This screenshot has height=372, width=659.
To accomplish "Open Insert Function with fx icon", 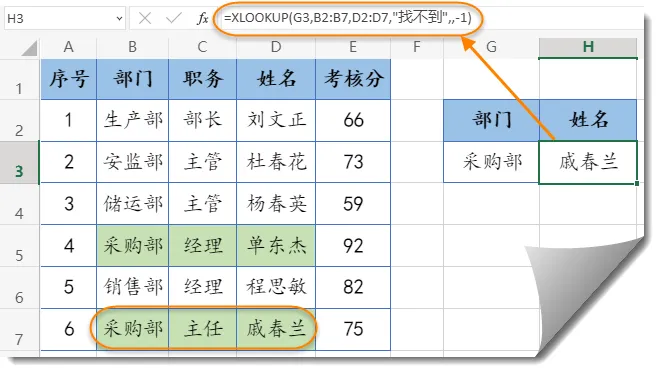I will [x=203, y=18].
